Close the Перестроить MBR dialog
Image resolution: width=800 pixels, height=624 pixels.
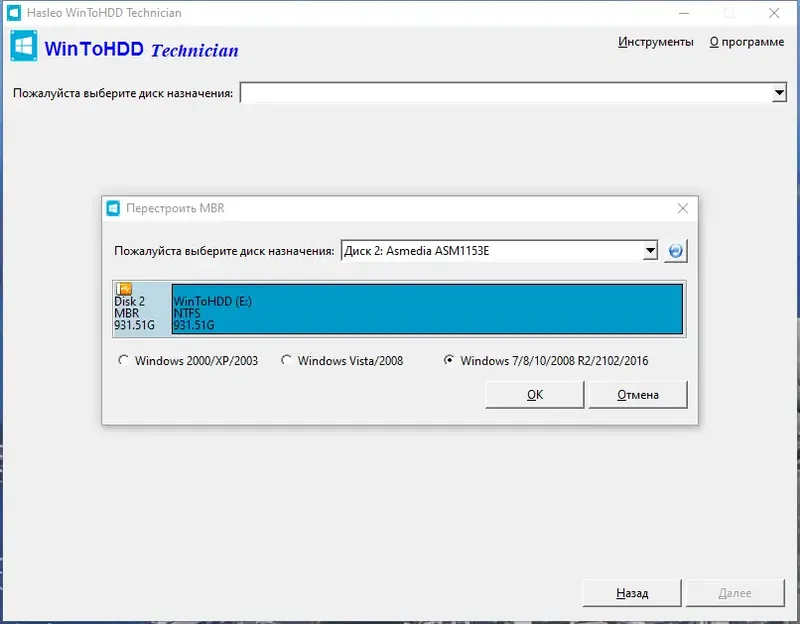tap(683, 208)
